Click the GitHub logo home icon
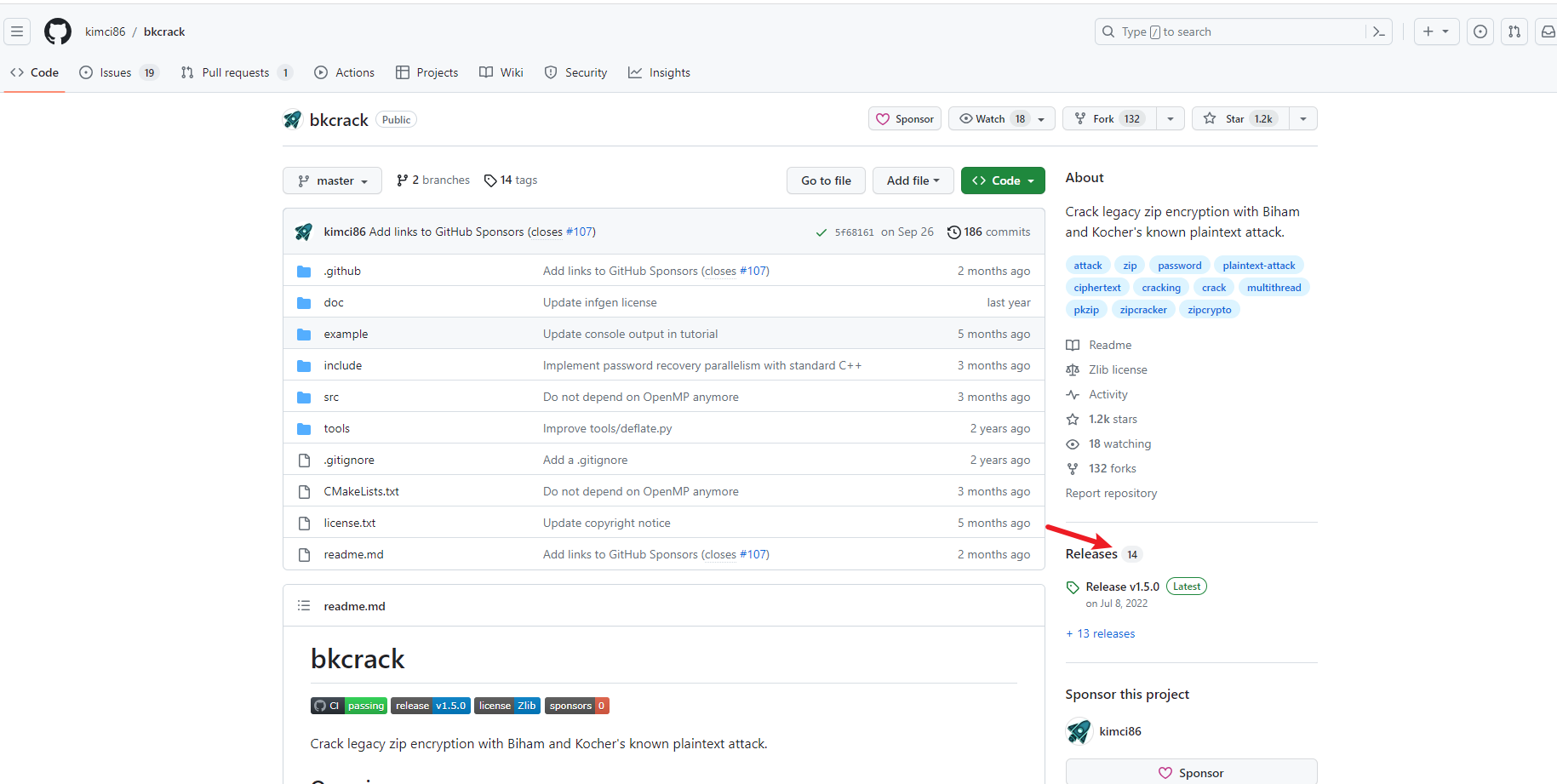 [58, 31]
